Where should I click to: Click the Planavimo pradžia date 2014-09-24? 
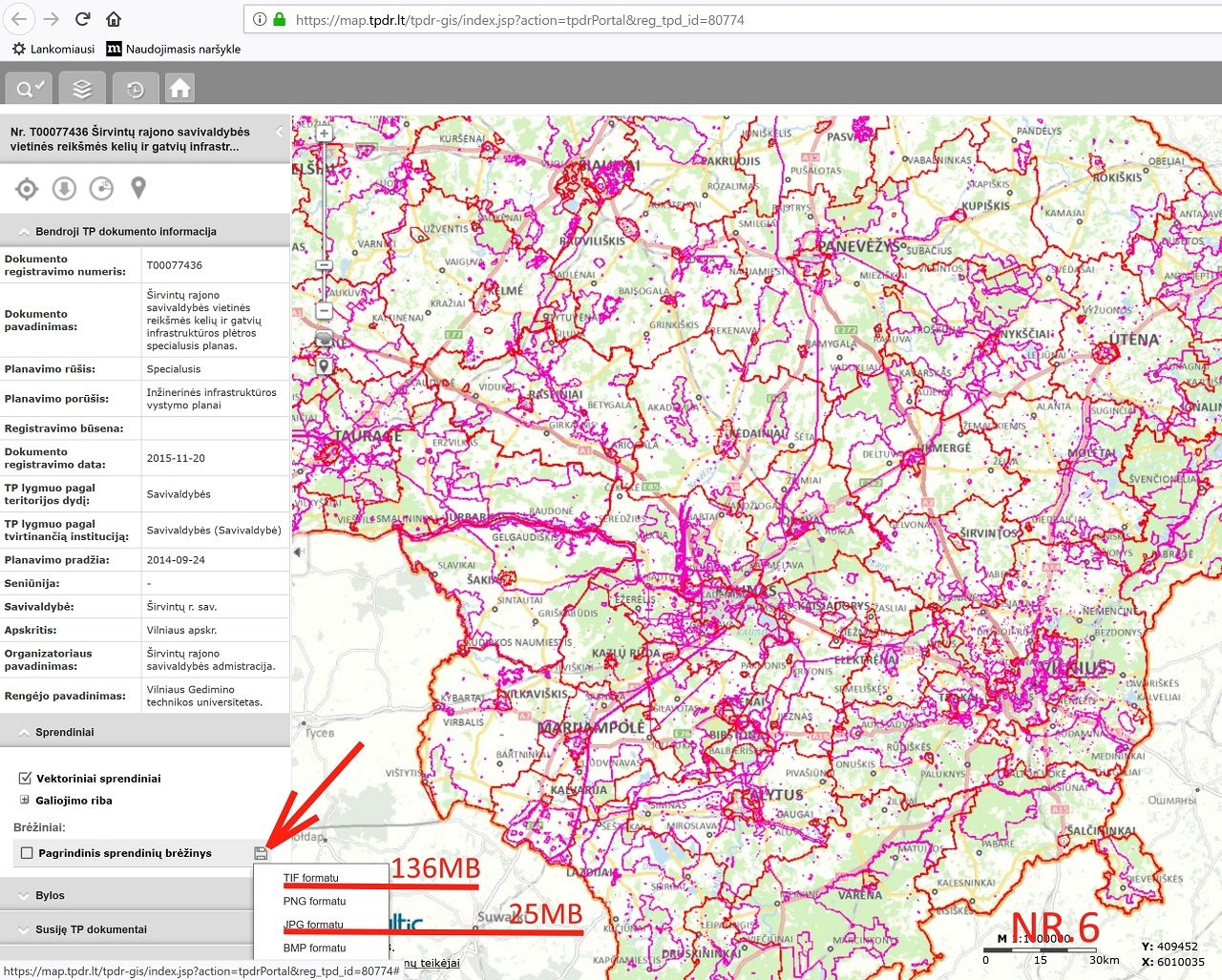click(176, 560)
